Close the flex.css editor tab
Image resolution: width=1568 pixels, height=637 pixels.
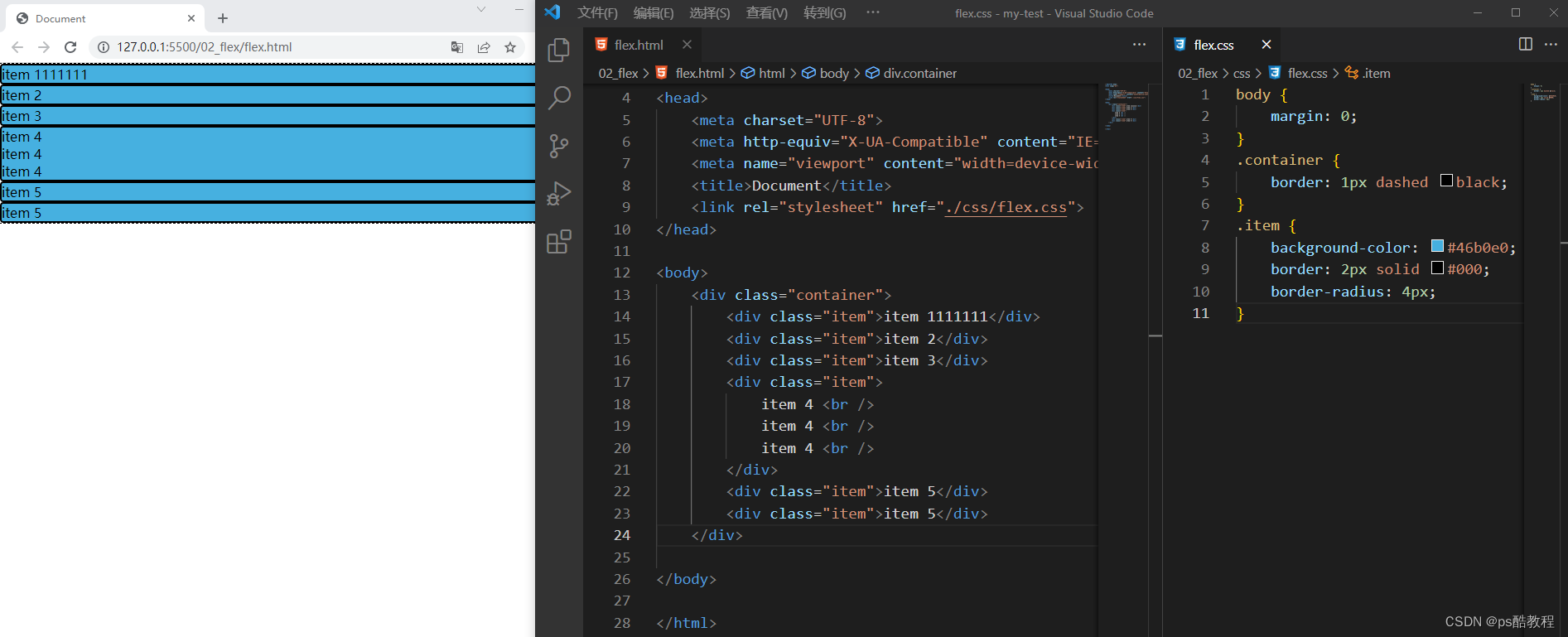(1266, 45)
